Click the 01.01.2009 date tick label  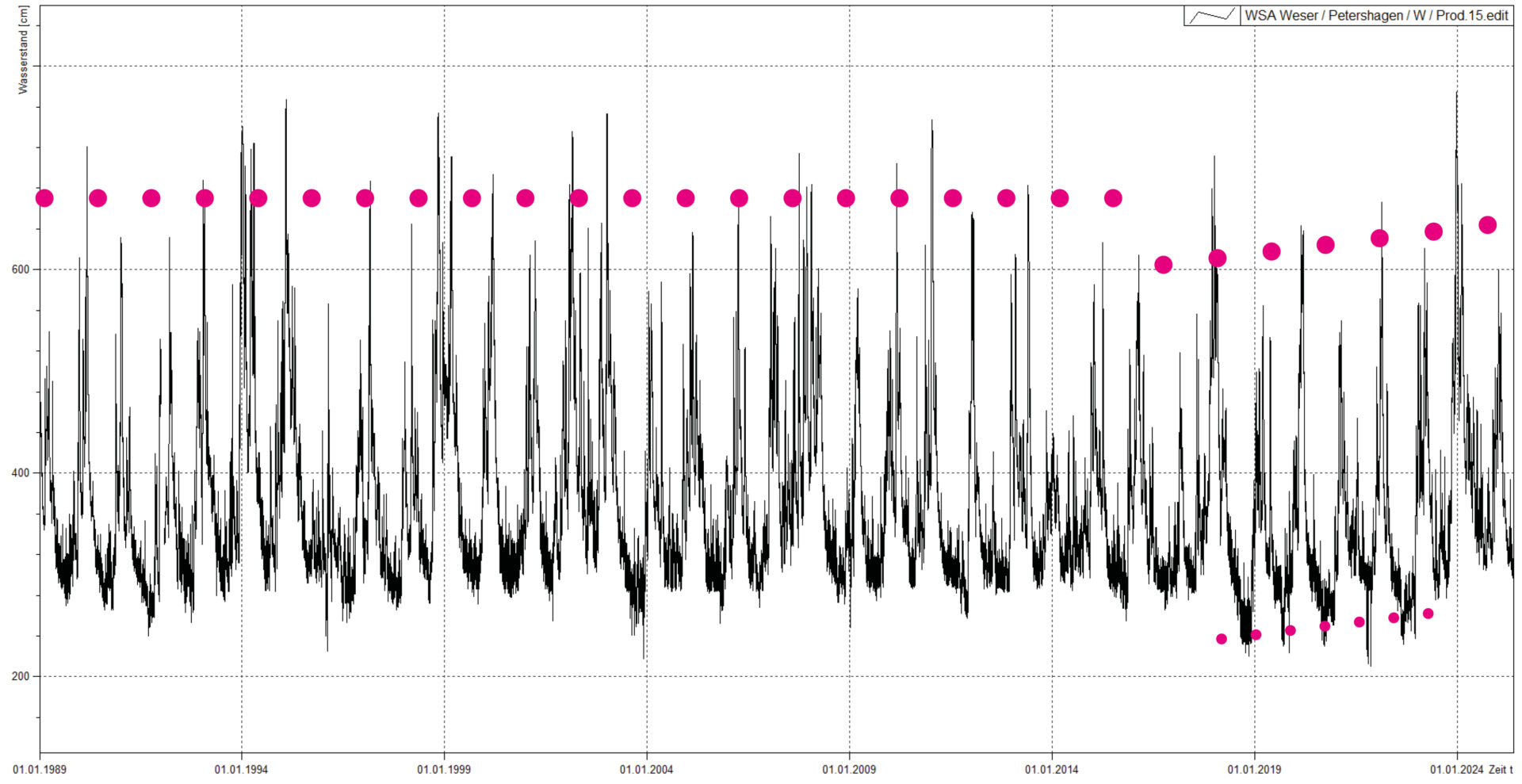pyautogui.click(x=849, y=770)
